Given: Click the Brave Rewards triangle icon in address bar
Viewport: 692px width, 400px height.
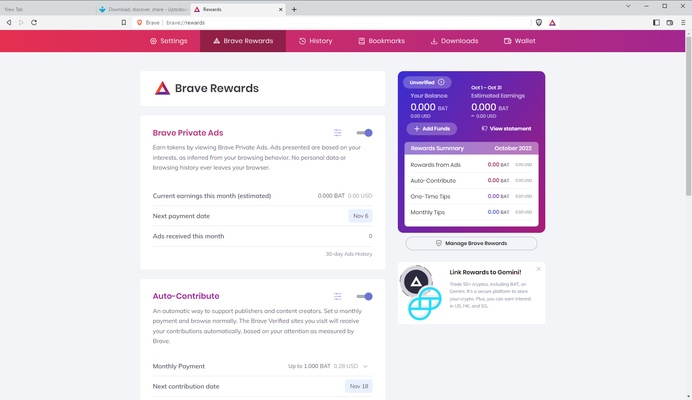Looking at the screenshot, I should pos(552,23).
